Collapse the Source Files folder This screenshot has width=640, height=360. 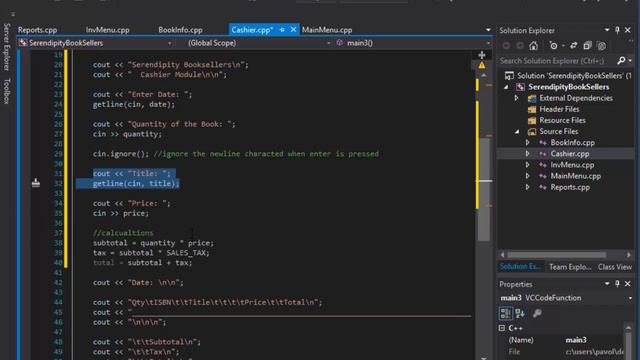pos(517,131)
